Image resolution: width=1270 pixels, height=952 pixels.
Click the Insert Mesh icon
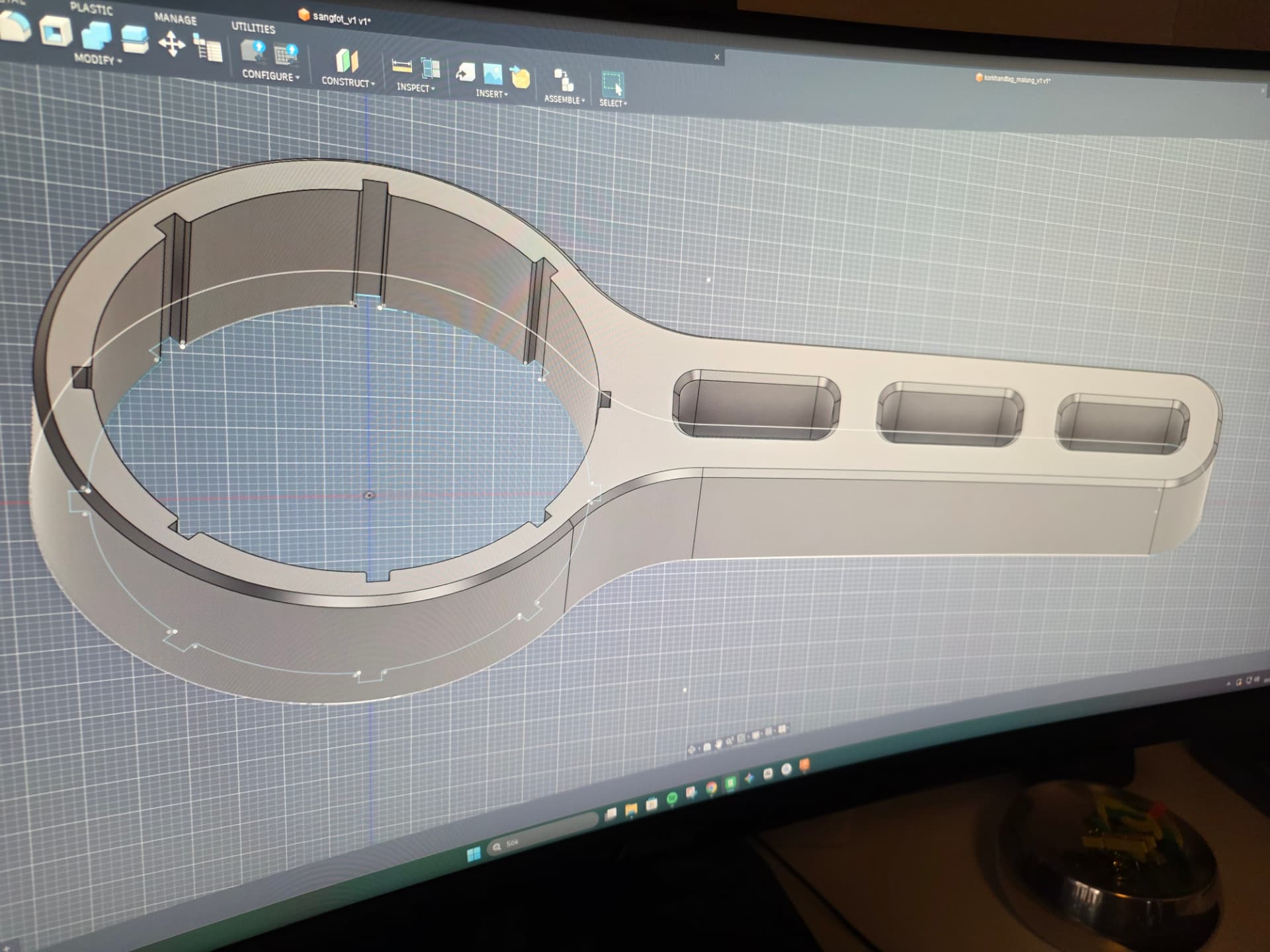pyautogui.click(x=521, y=77)
